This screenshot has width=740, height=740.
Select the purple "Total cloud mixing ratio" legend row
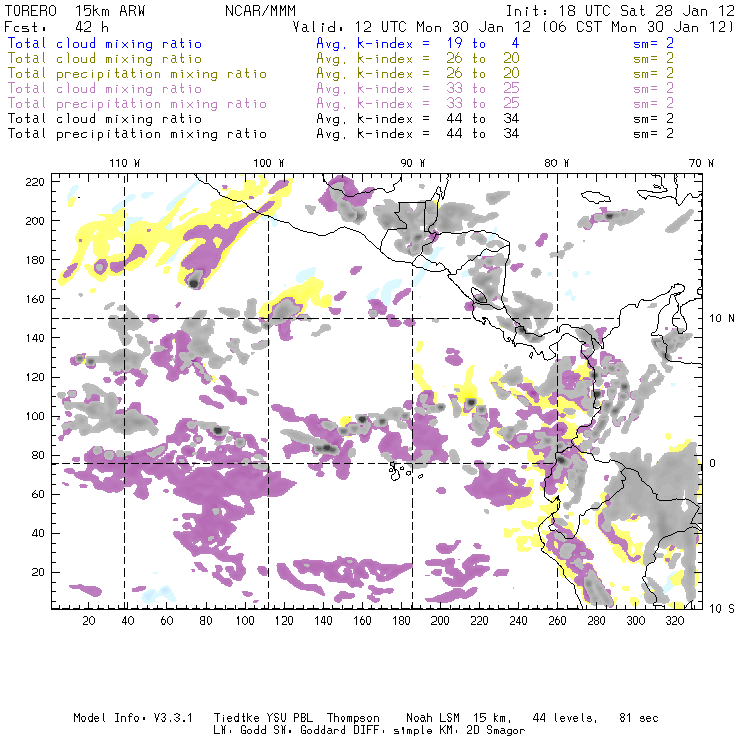[x=105, y=89]
